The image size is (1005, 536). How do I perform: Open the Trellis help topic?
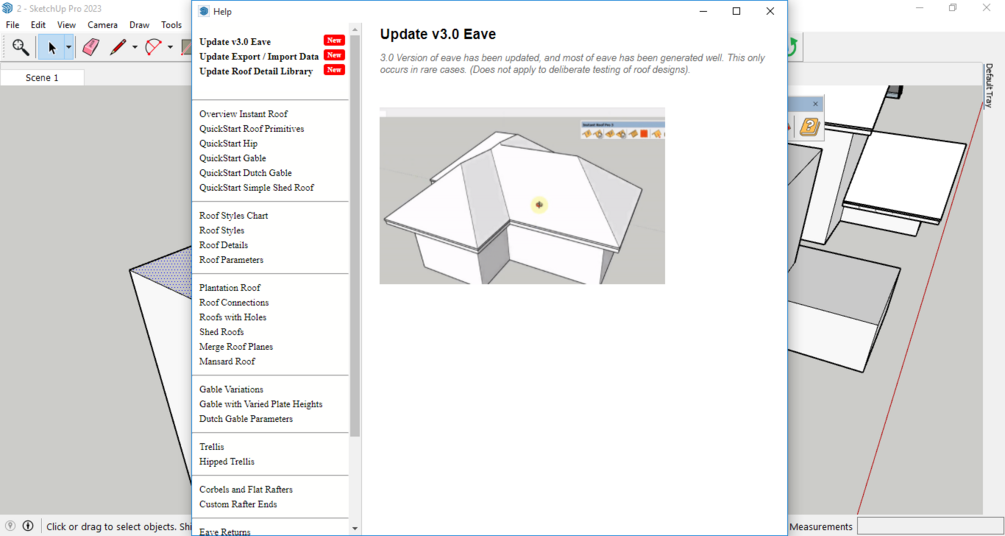[212, 447]
